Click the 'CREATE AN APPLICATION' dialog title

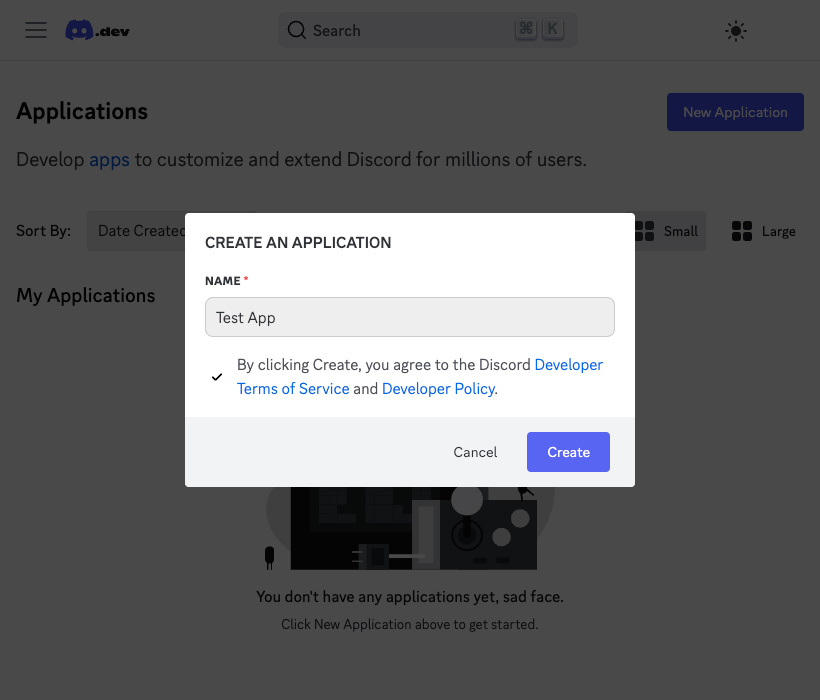pos(298,243)
